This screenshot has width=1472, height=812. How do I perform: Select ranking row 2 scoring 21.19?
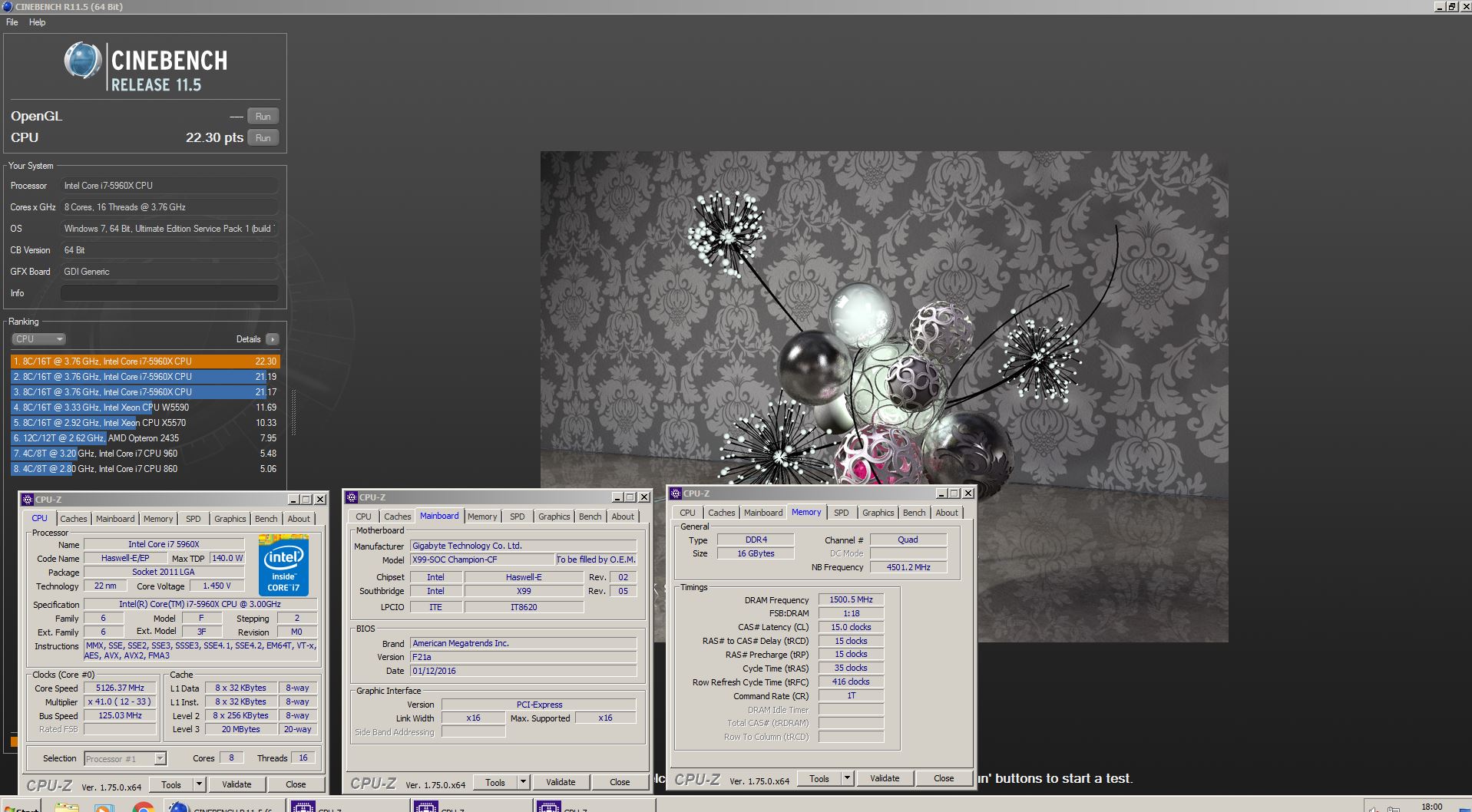(x=145, y=377)
